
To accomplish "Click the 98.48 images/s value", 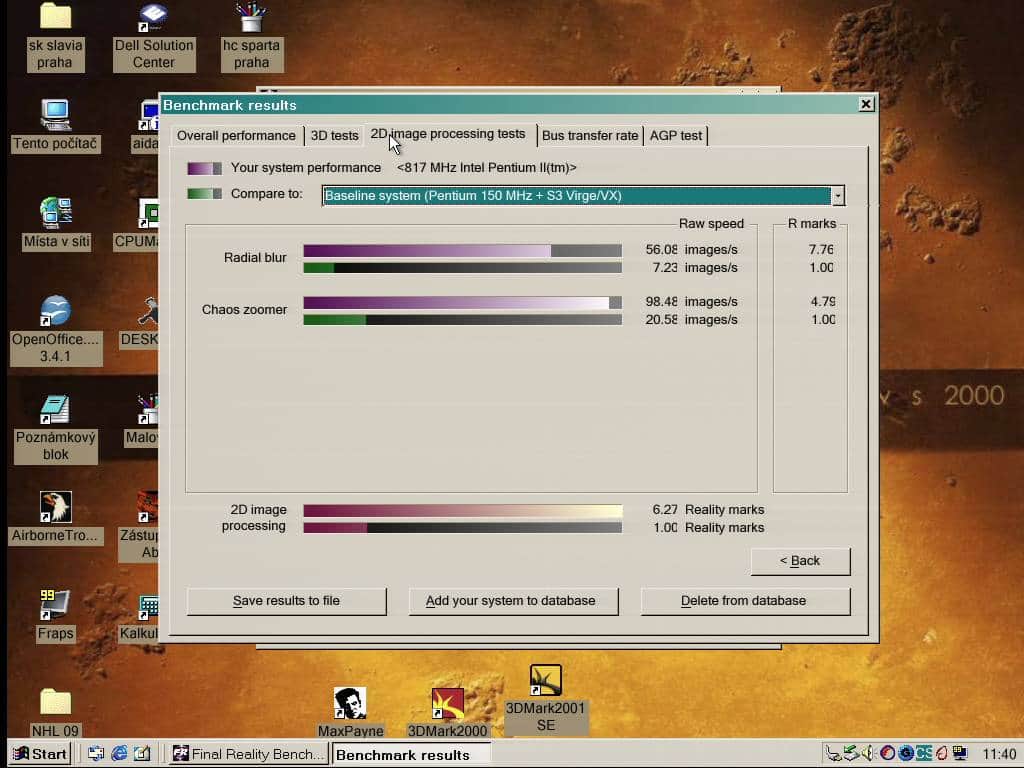I will point(691,302).
